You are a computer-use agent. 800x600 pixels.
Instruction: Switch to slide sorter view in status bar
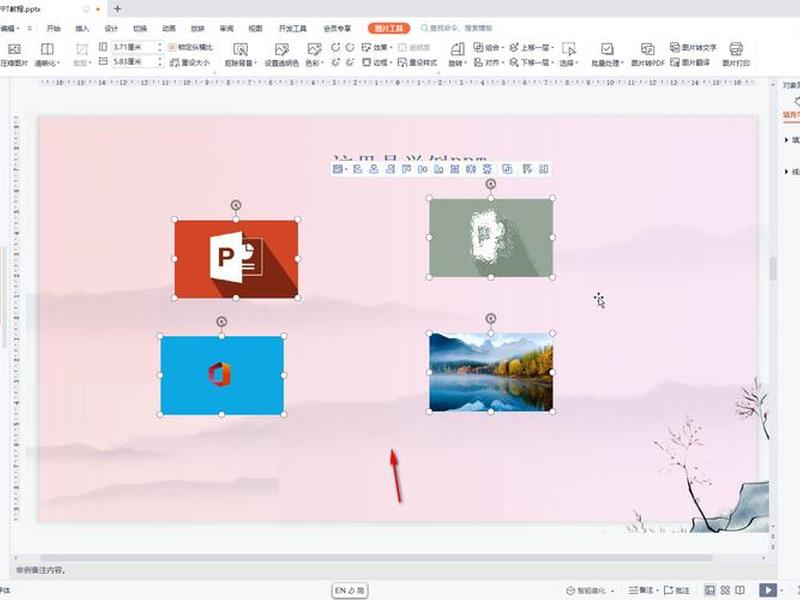coord(725,590)
